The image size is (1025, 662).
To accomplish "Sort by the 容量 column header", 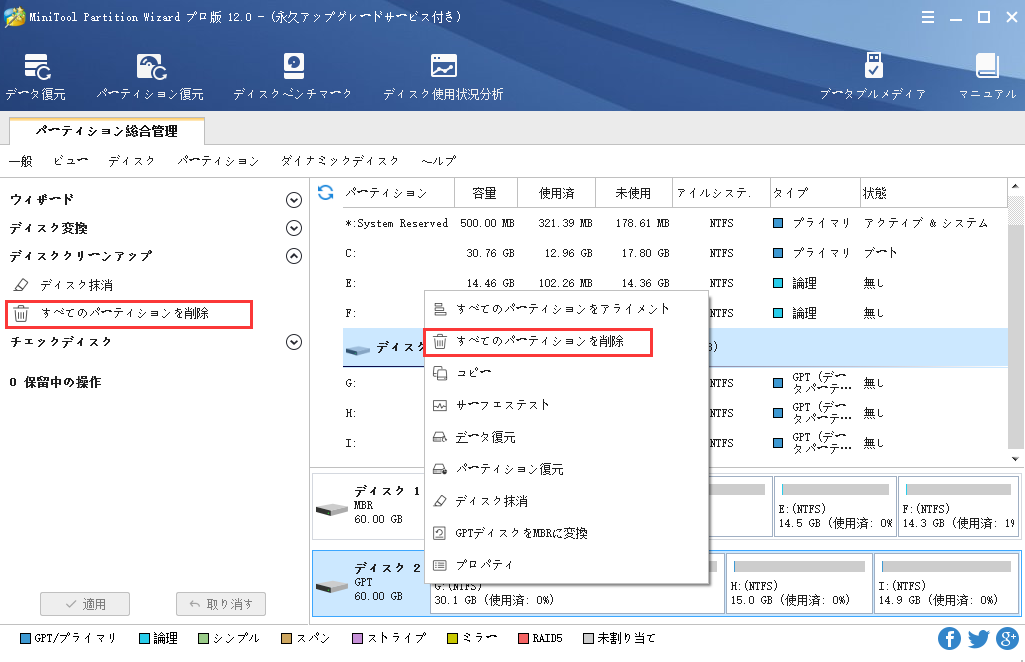I will pos(485,193).
